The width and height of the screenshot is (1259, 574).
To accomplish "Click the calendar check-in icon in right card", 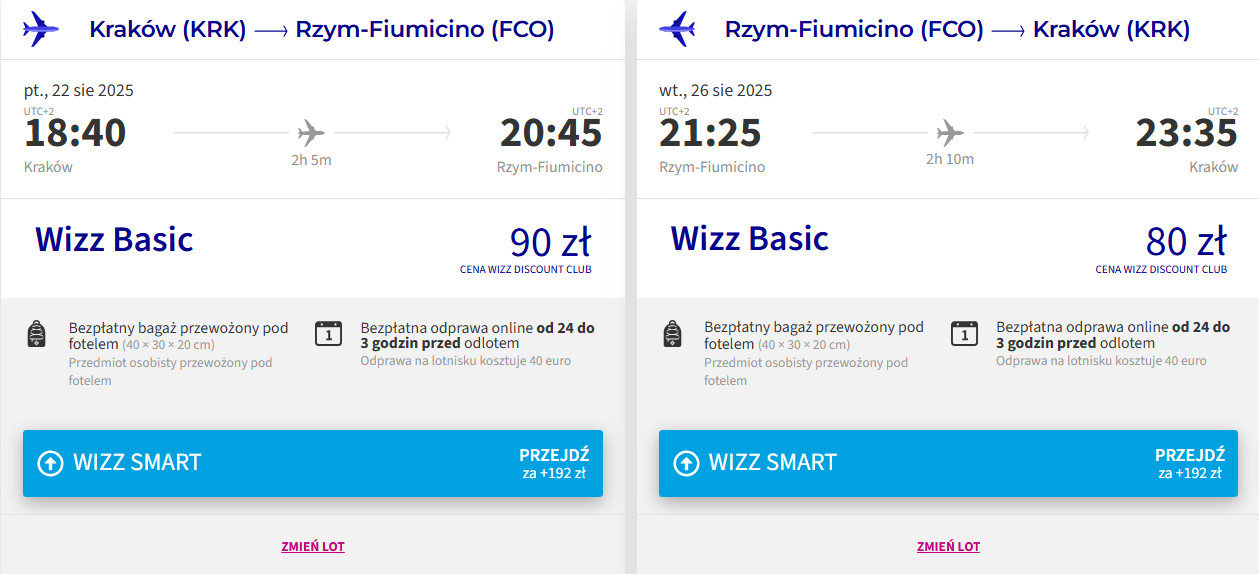I will [964, 334].
